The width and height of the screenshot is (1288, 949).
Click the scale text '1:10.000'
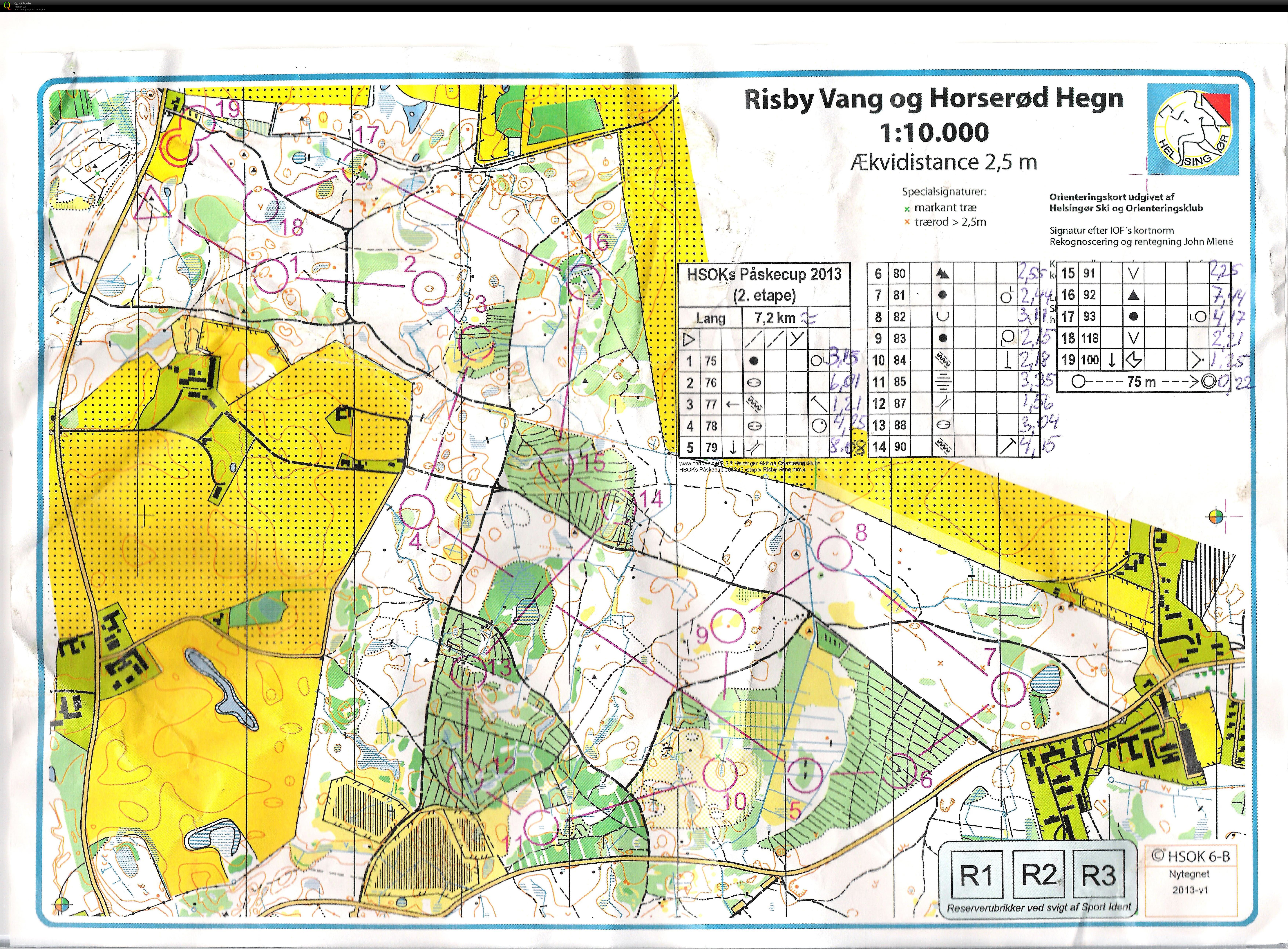(934, 133)
